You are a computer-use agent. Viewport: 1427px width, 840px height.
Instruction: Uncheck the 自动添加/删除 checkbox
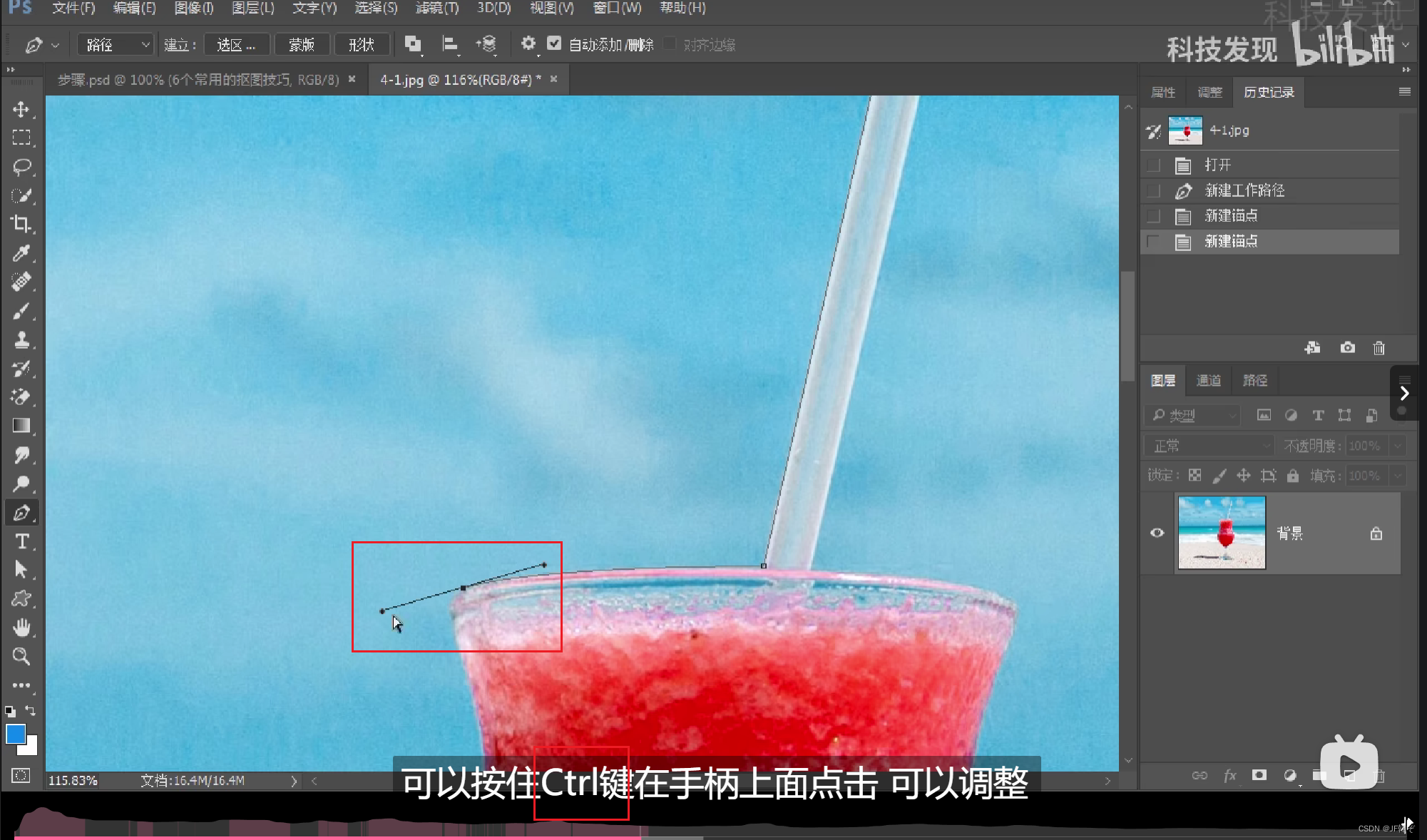point(554,44)
